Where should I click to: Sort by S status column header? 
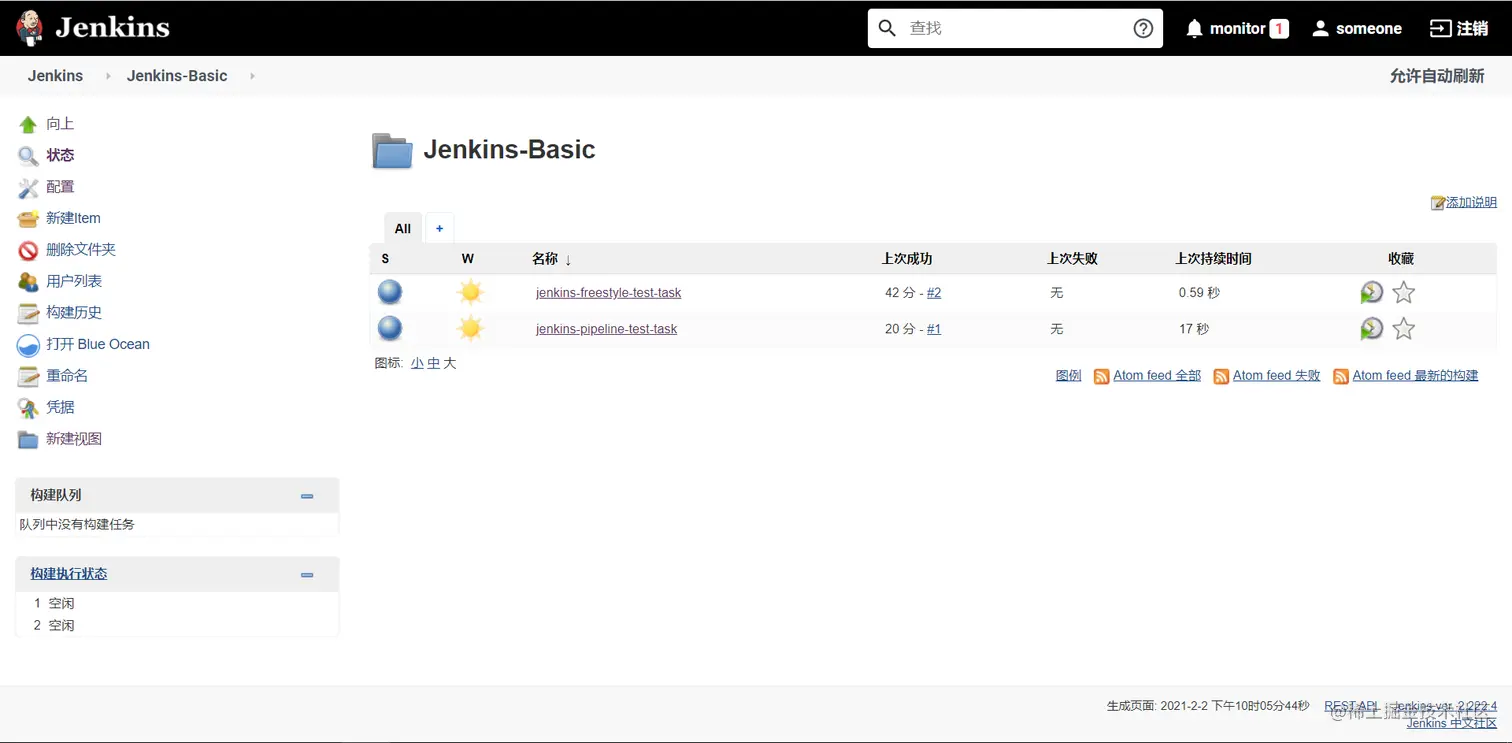tap(385, 259)
